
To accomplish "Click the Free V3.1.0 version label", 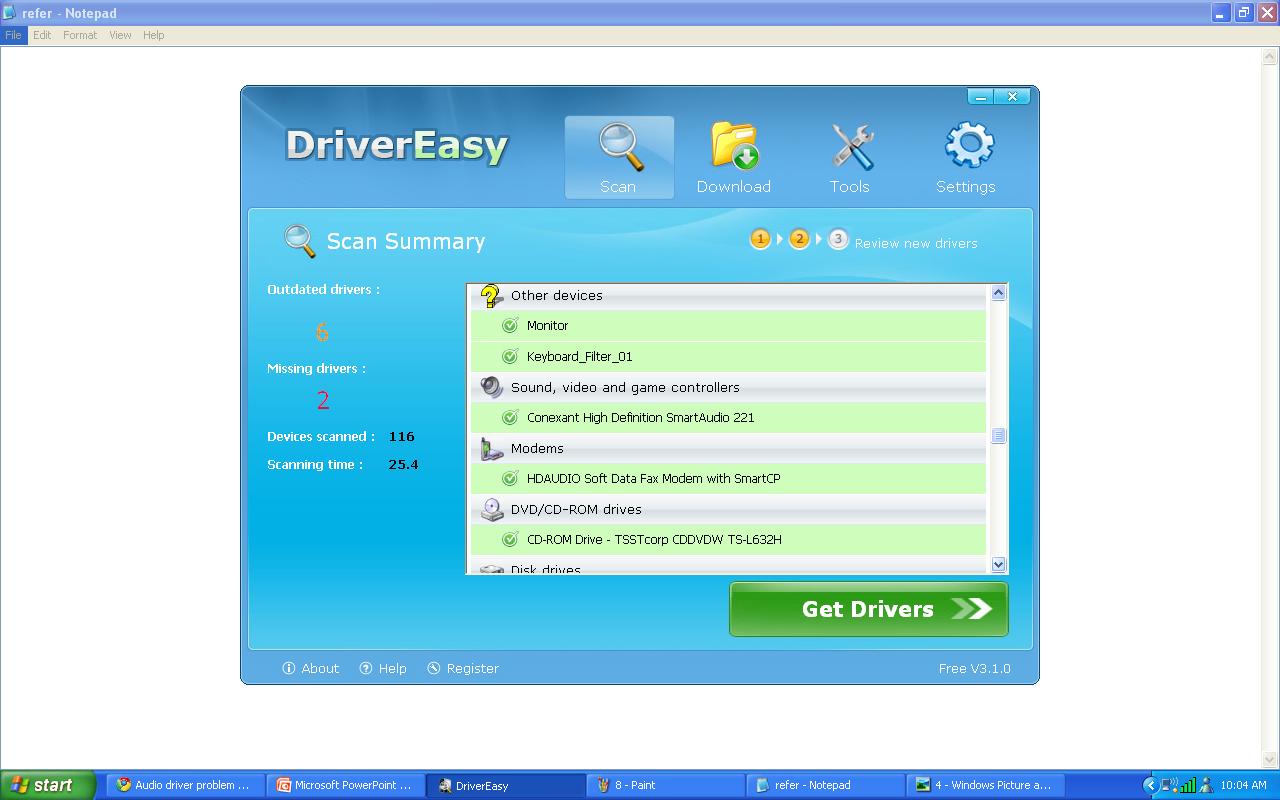I will pyautogui.click(x=975, y=668).
